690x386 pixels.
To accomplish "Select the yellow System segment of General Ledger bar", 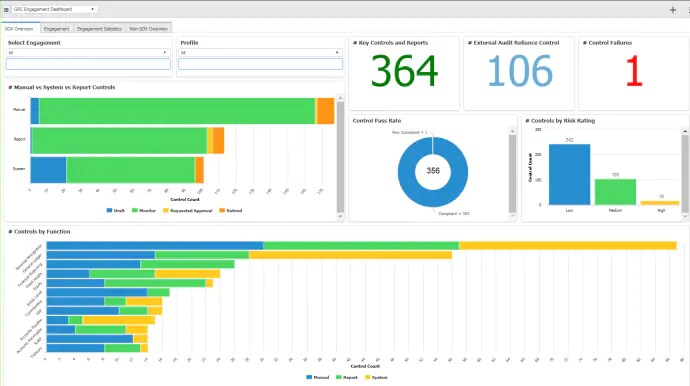I will pyautogui.click(x=350, y=255).
